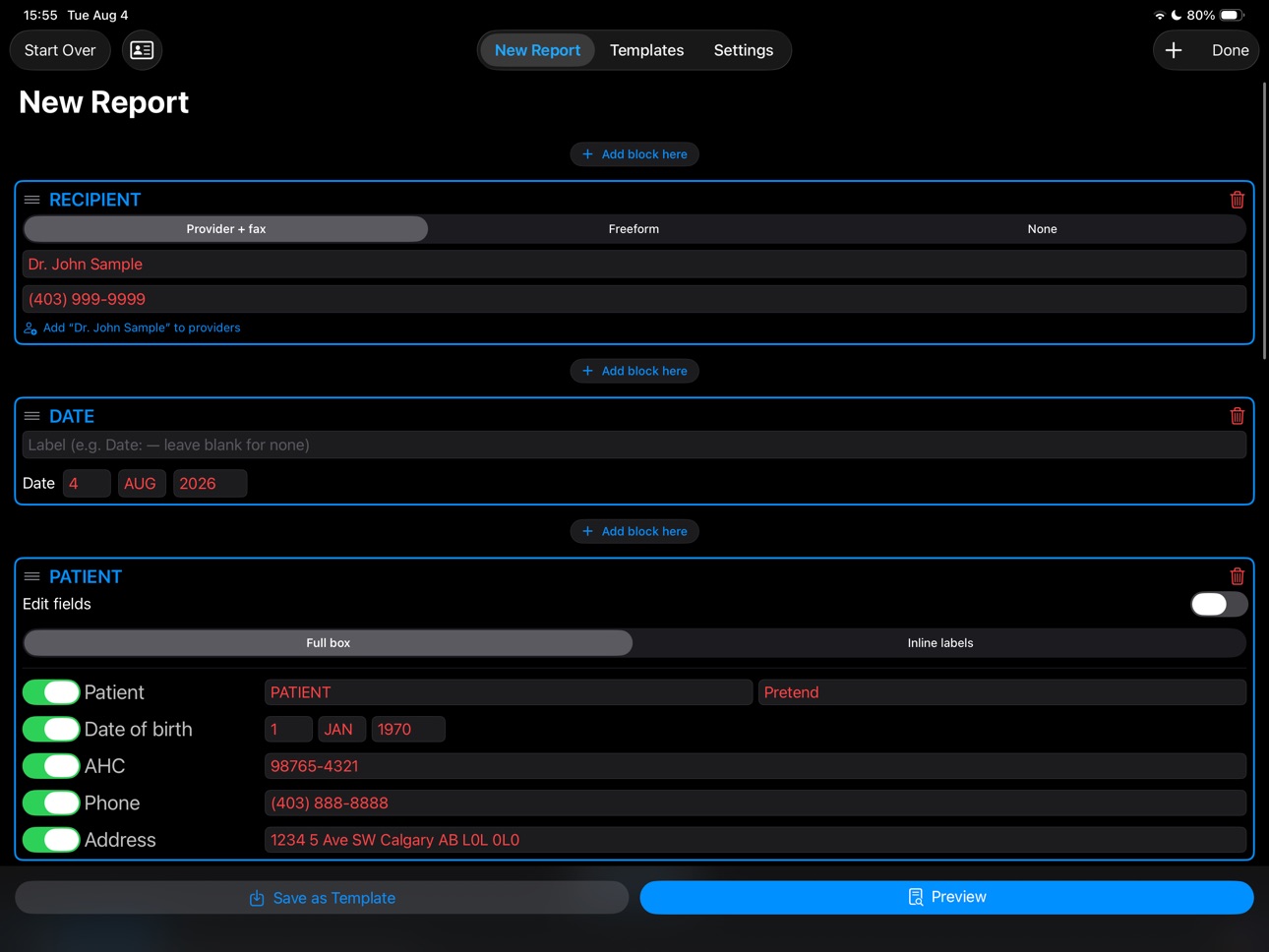Click the Preview button
The height and width of the screenshot is (952, 1269).
(x=946, y=897)
